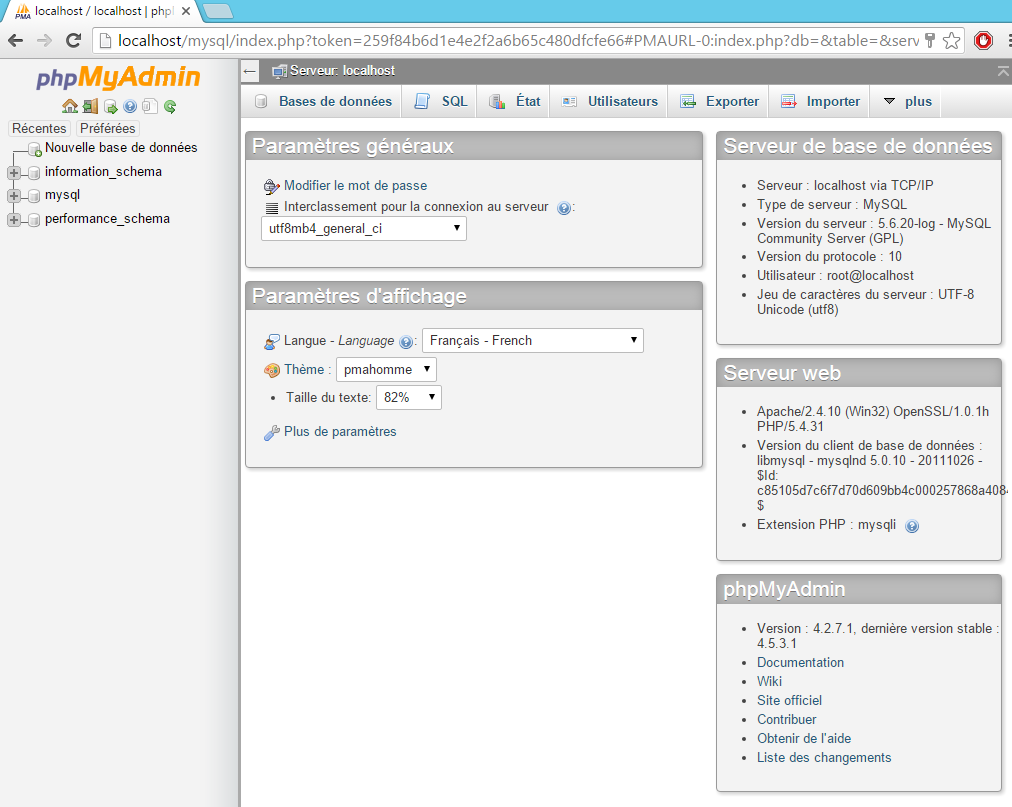This screenshot has width=1012, height=807.
Task: Click help icon next to Langue - Language
Action: tap(405, 342)
